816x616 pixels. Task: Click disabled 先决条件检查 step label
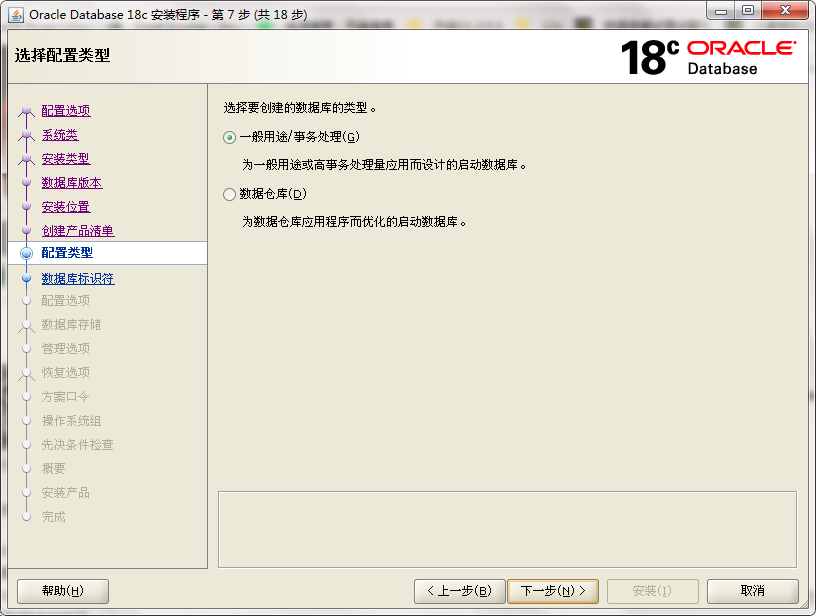[x=78, y=445]
